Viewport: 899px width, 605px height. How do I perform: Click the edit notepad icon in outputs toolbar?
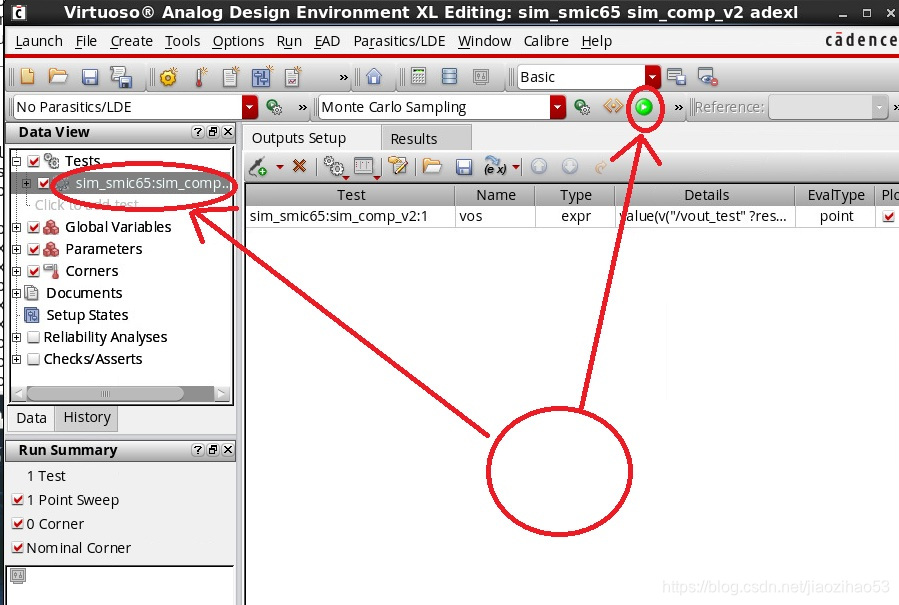397,166
